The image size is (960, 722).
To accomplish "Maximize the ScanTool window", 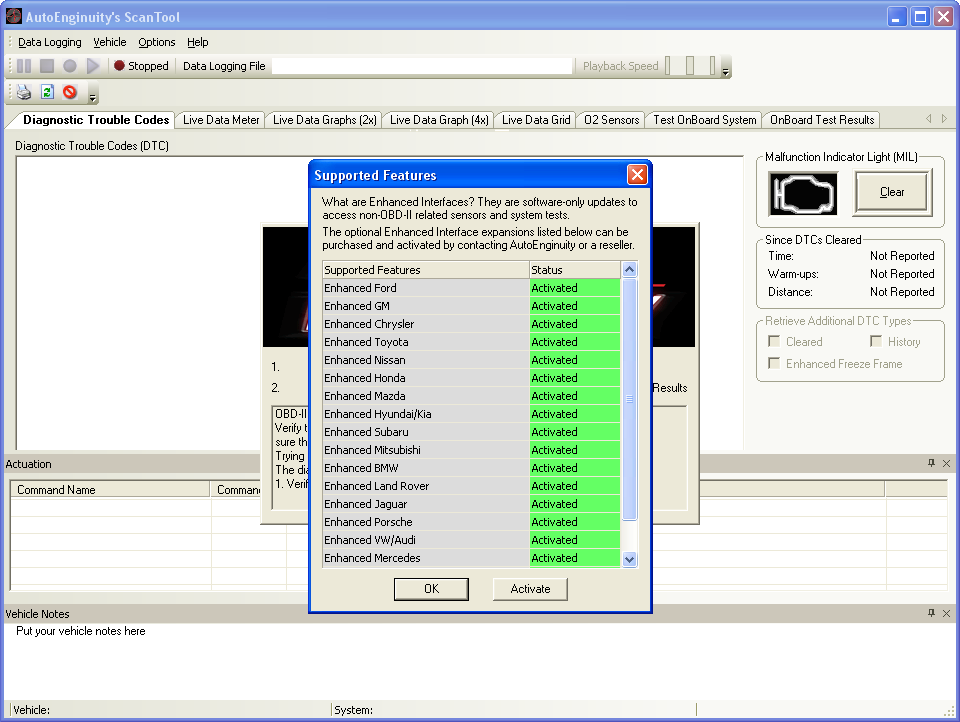I will 920,17.
